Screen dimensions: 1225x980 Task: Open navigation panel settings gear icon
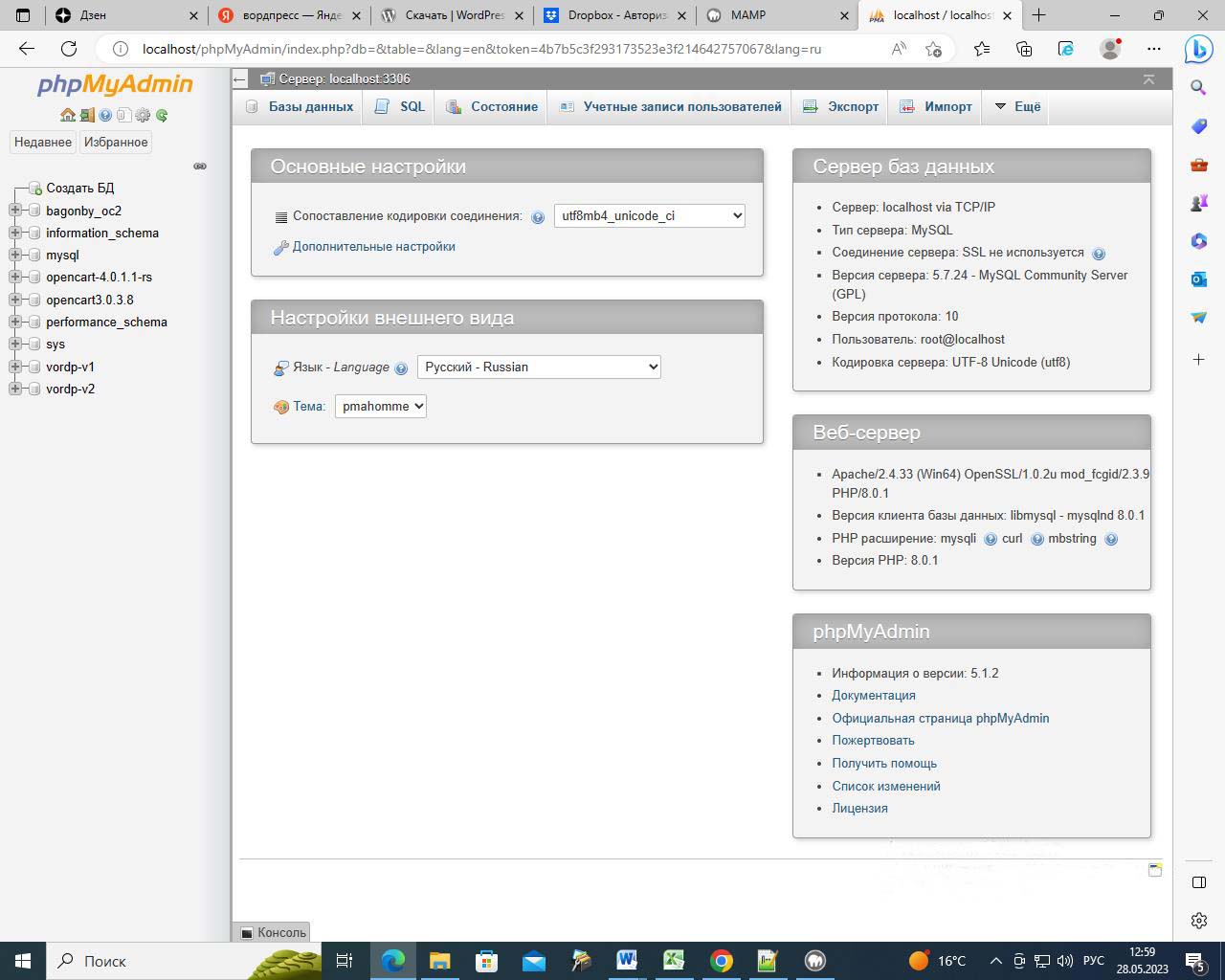pyautogui.click(x=143, y=115)
